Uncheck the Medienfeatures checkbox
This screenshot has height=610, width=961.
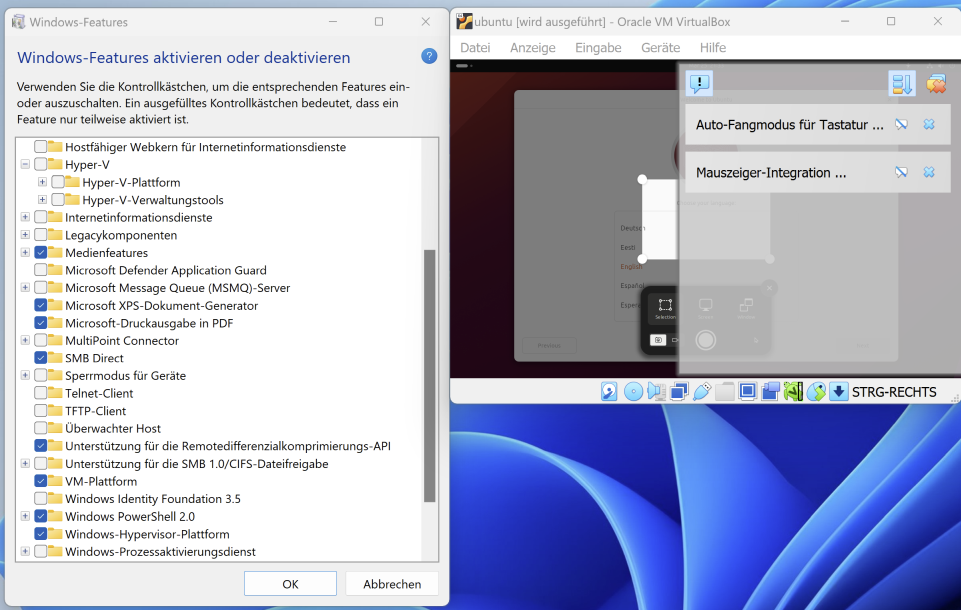pyautogui.click(x=40, y=253)
